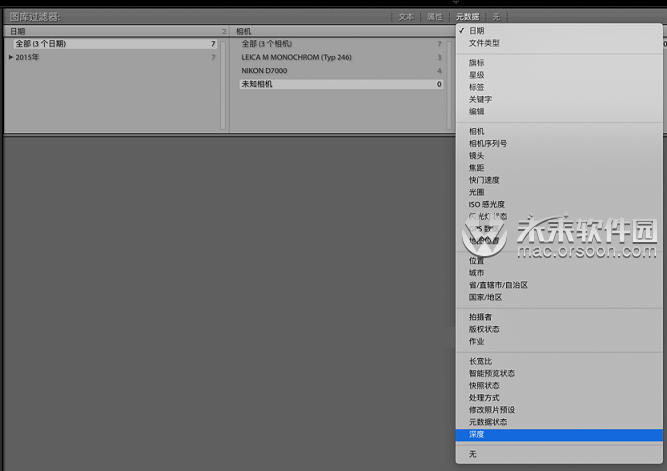Choose 城市 from the dropdown menu
This screenshot has height=471, width=667.
559,273
